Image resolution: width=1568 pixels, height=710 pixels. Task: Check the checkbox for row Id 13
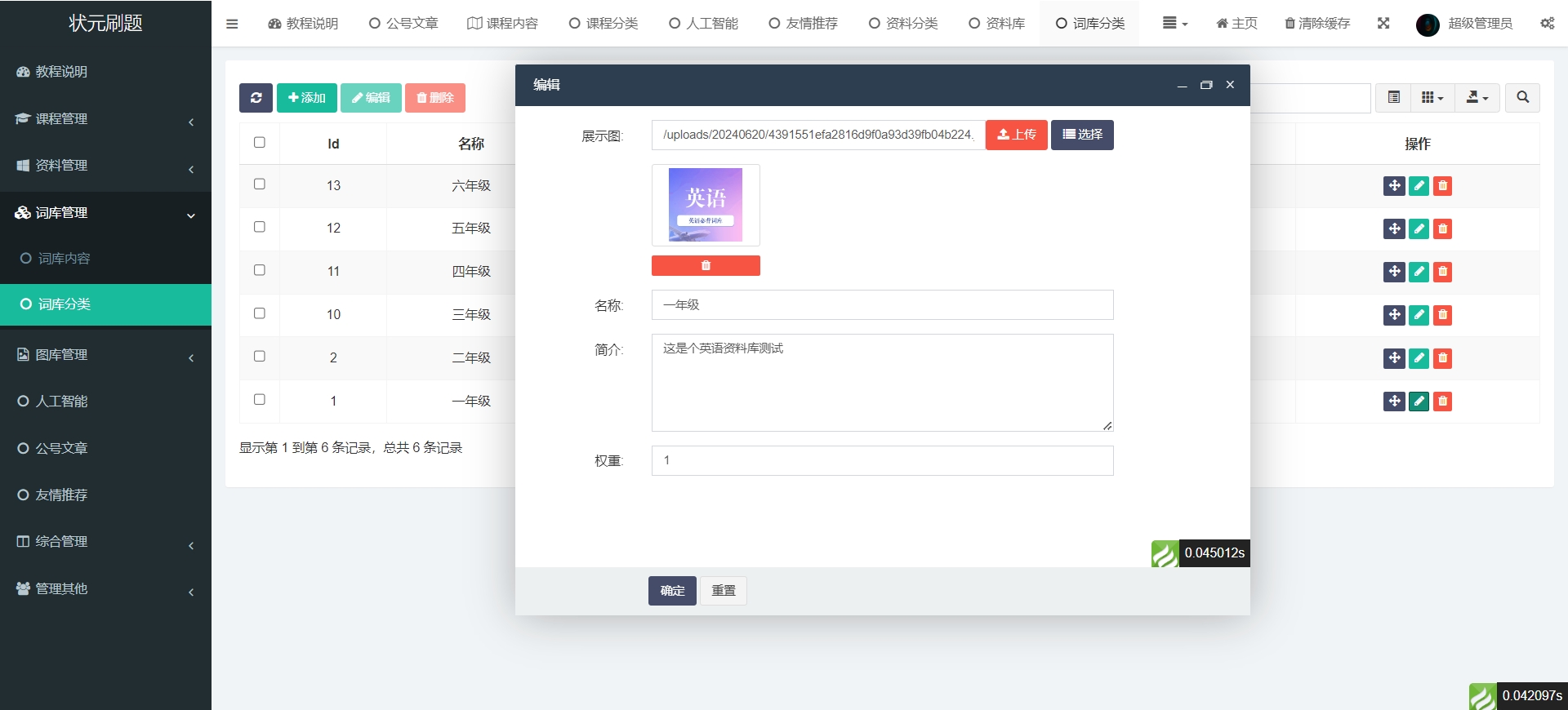tap(260, 184)
